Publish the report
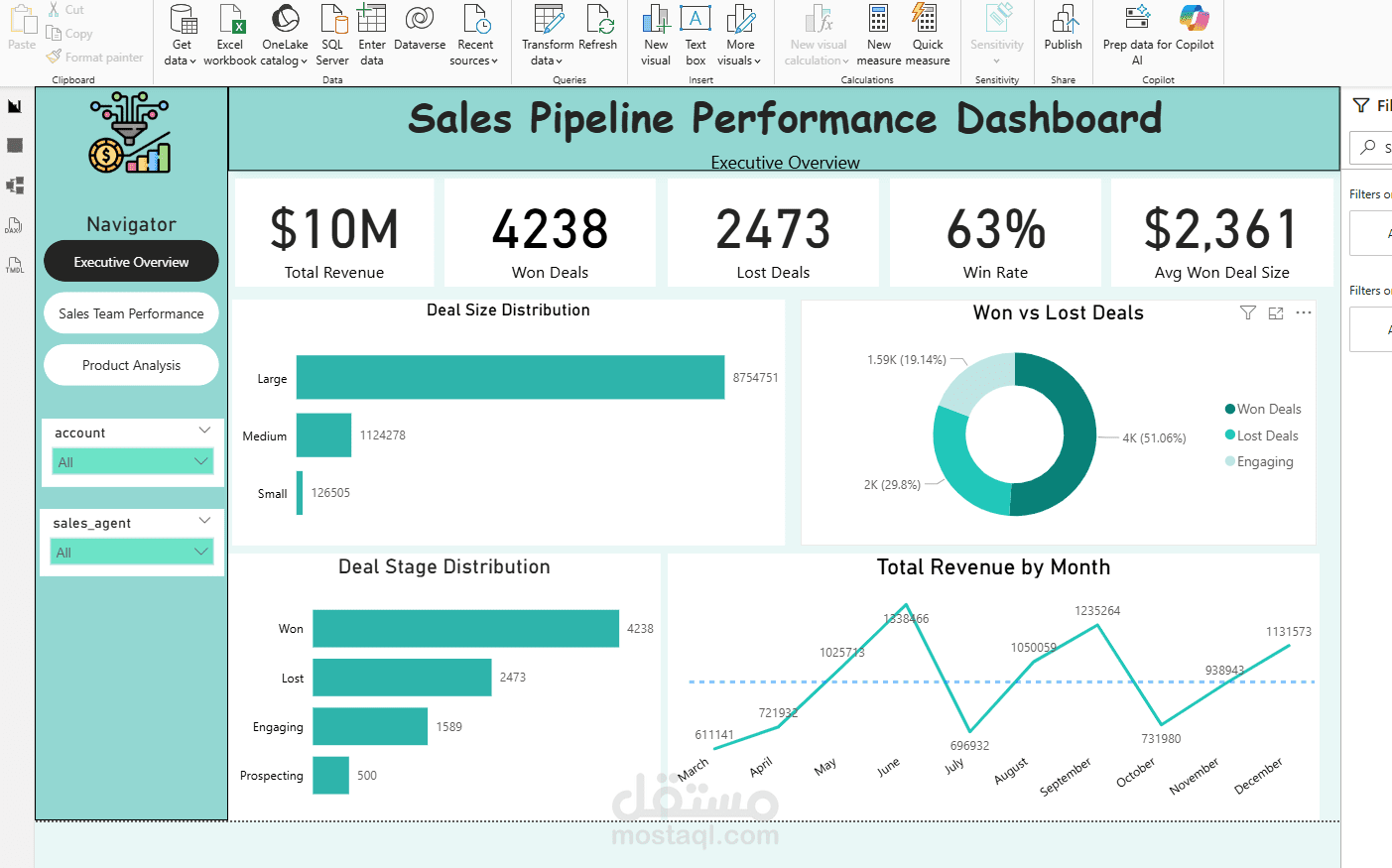 click(1064, 28)
